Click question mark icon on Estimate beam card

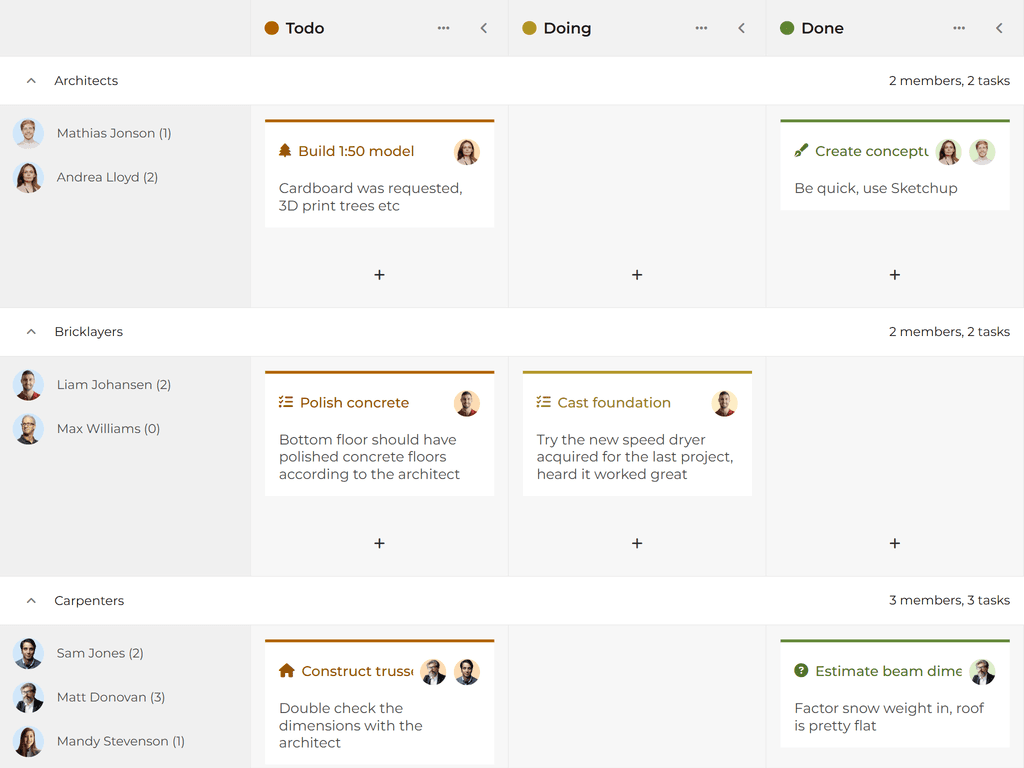801,671
